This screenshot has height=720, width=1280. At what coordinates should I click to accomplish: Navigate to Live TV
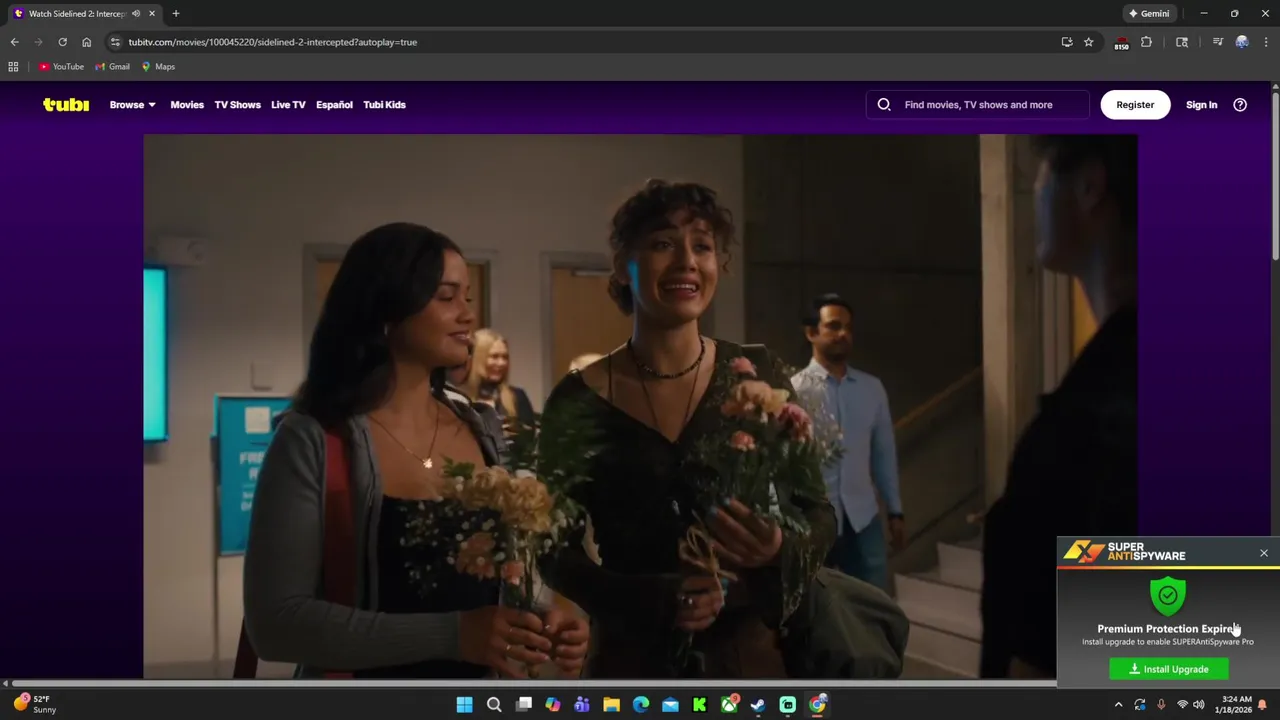coord(288,104)
